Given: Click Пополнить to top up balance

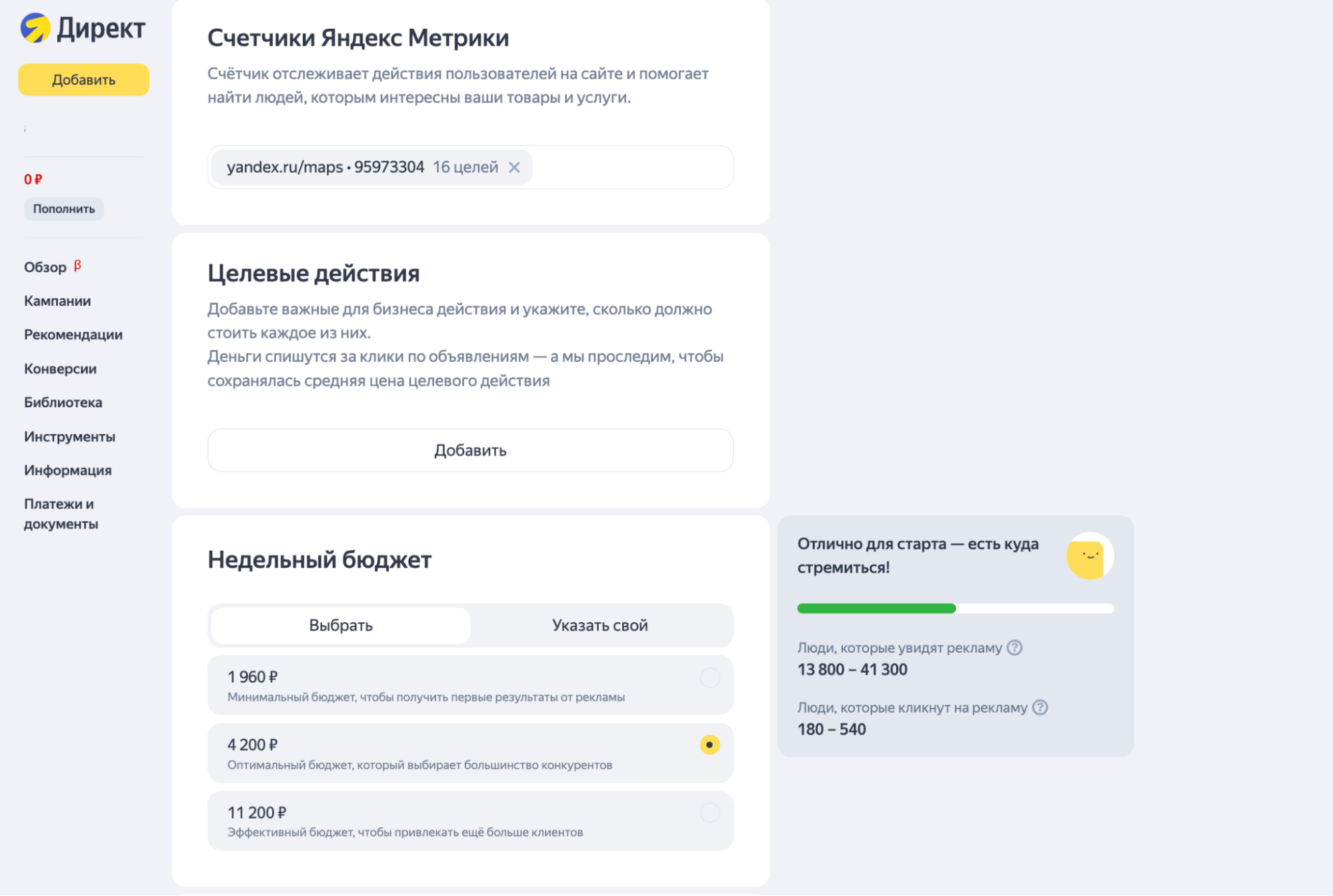Looking at the screenshot, I should 63,209.
